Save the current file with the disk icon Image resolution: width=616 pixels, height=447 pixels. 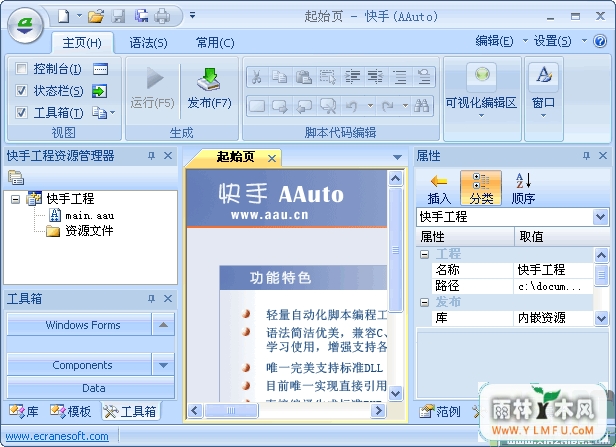point(118,16)
